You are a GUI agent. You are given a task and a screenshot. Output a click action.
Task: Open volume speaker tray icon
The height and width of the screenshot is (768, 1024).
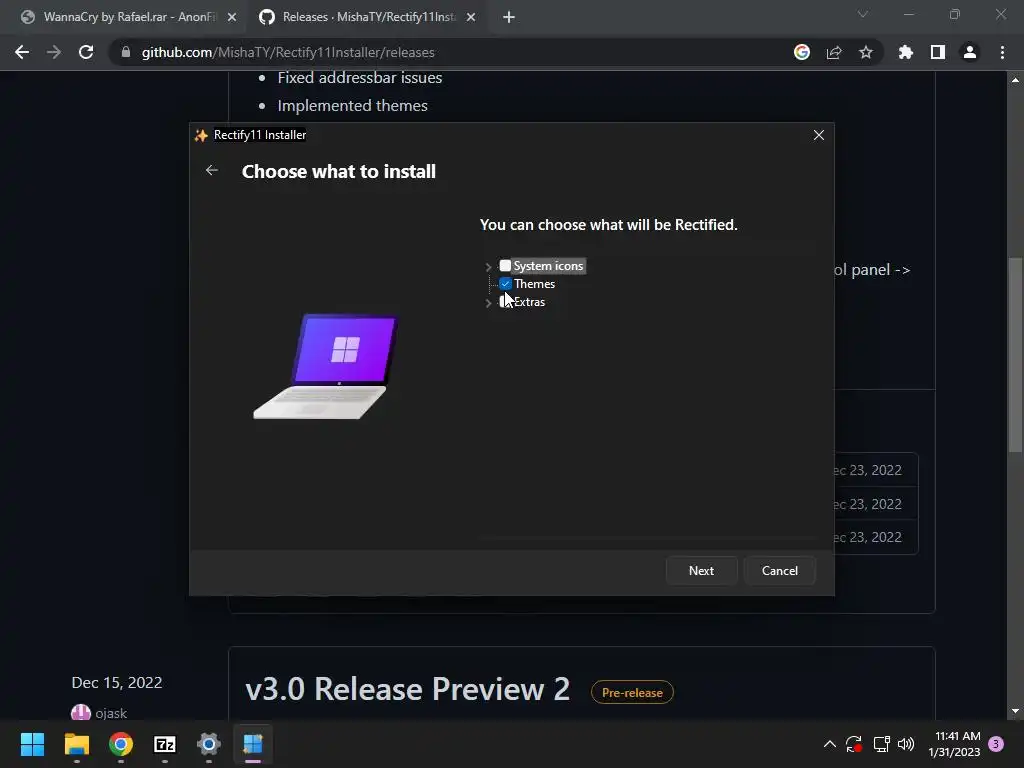(906, 744)
